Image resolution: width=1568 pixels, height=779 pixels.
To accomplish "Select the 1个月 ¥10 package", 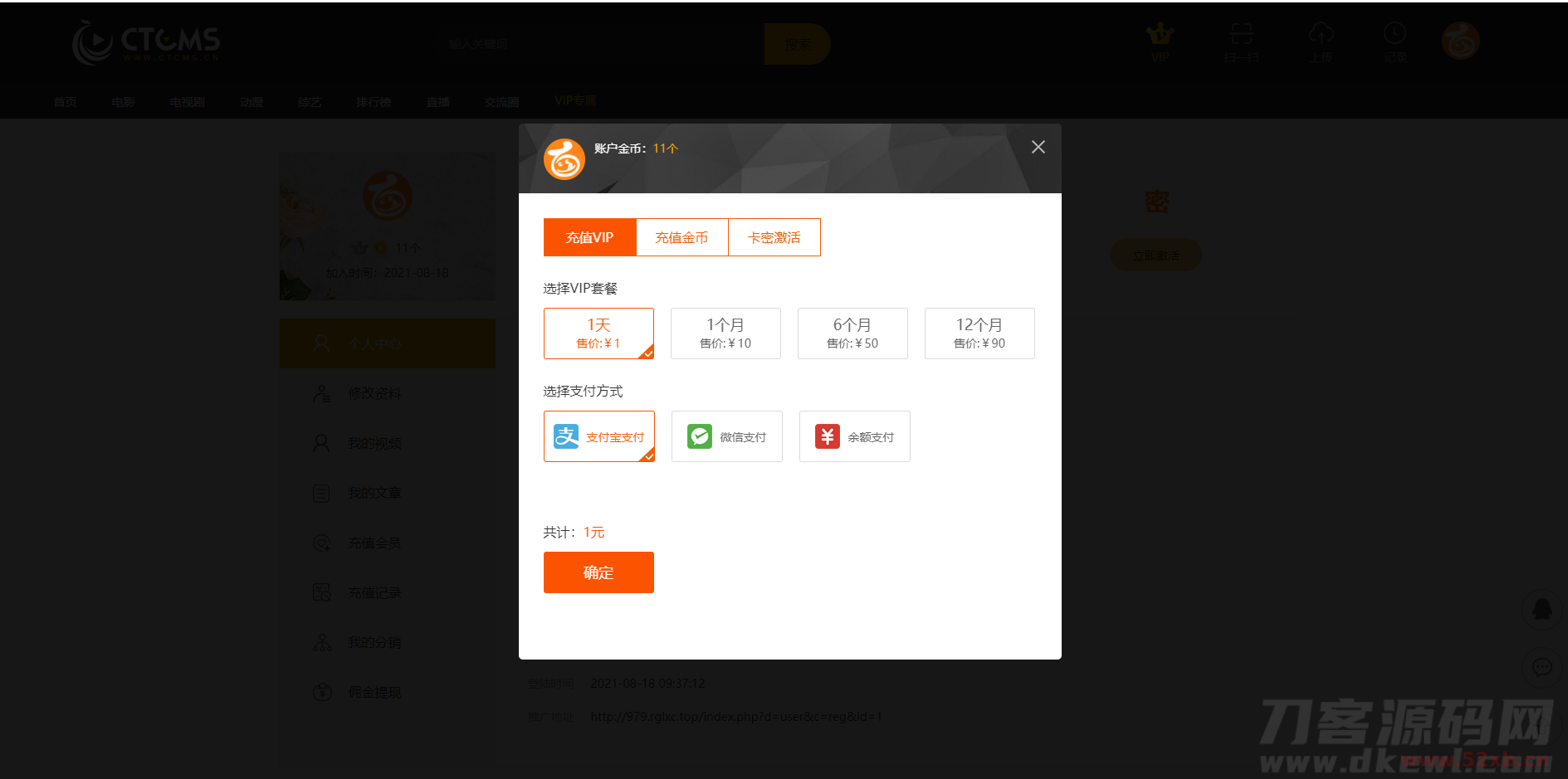I will click(725, 334).
